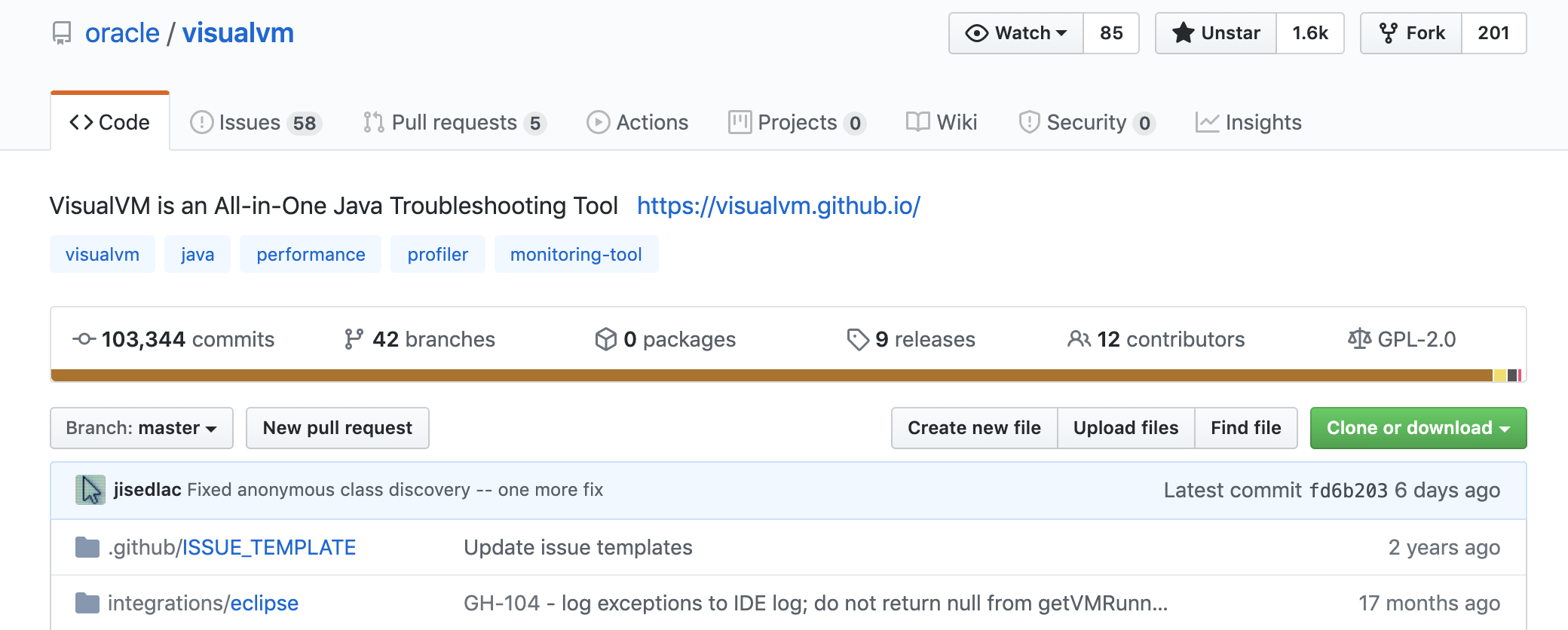This screenshot has height=630, width=1568.
Task: View the 12 contributors page
Action: coord(1156,339)
